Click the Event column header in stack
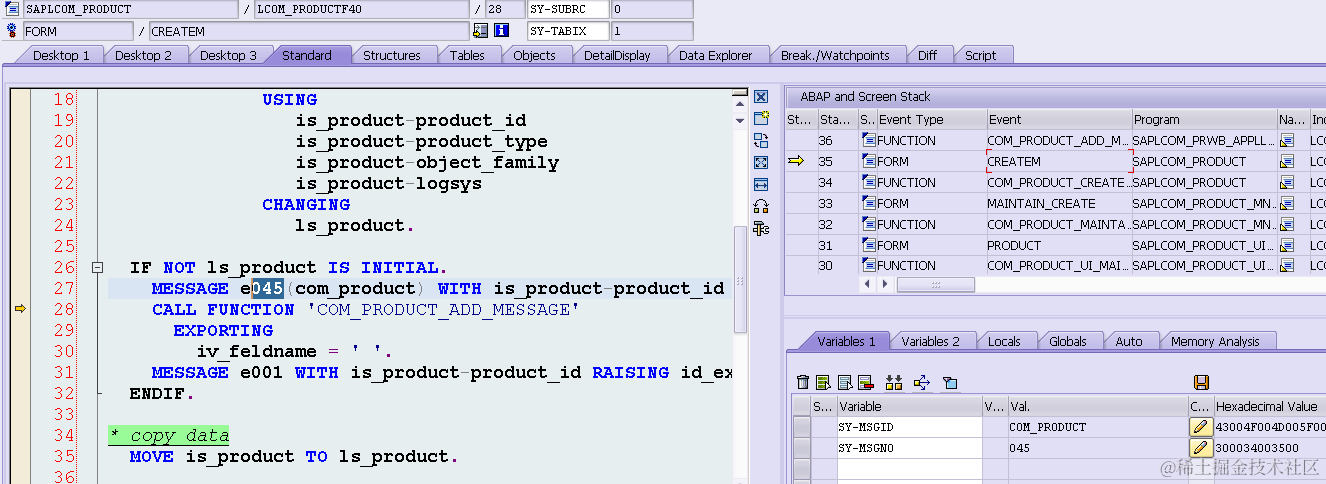1326x484 pixels. 1058,119
